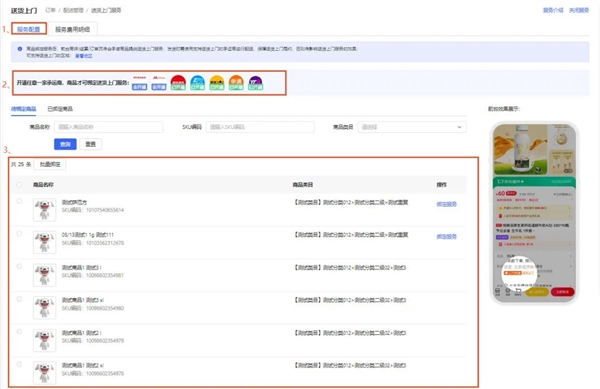The image size is (600, 389).
Task: Click the 商品类目 column header
Action: [303, 185]
